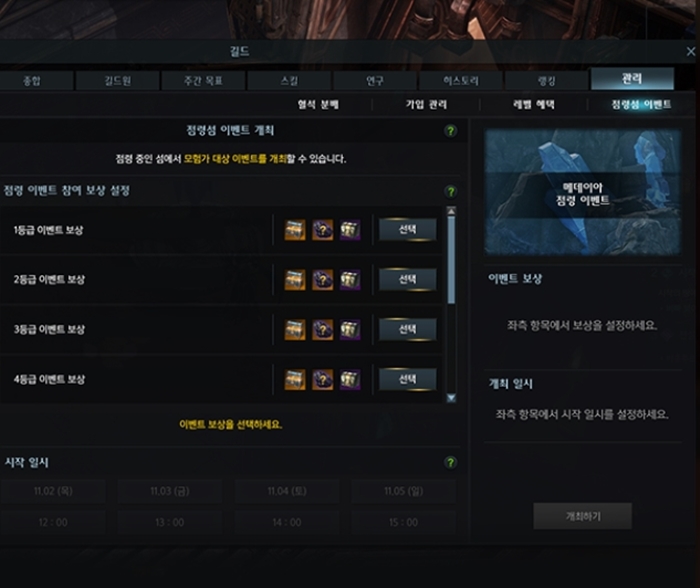Open help icon beside 점령성 이벤트 개최
Image resolution: width=700 pixels, height=588 pixels.
[x=450, y=131]
